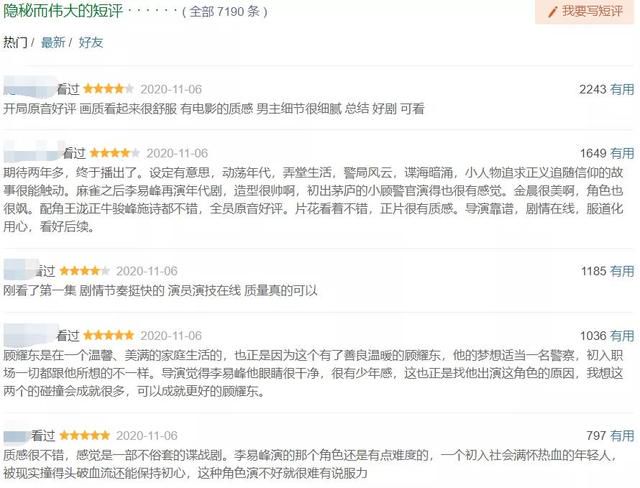Open the blurred username of the first reviewer
The width and height of the screenshot is (640, 488).
point(29,87)
